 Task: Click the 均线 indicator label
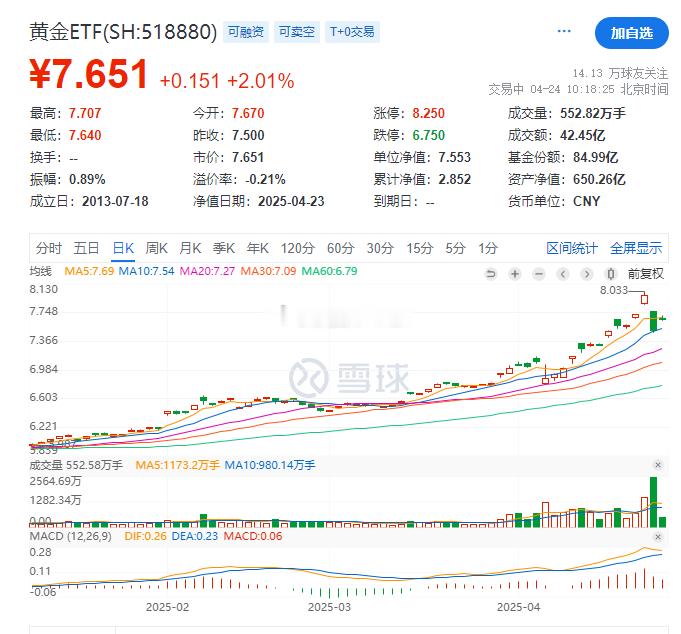click(x=40, y=271)
